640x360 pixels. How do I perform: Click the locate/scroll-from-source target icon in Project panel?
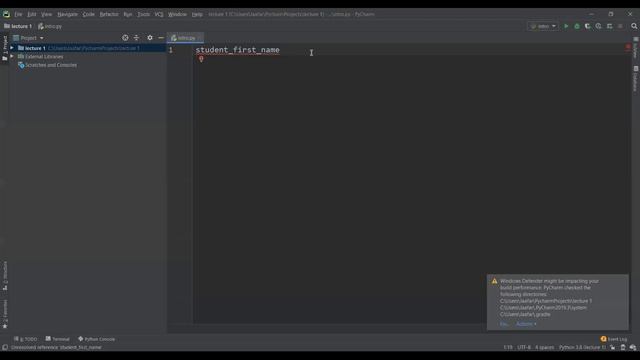pyautogui.click(x=125, y=38)
